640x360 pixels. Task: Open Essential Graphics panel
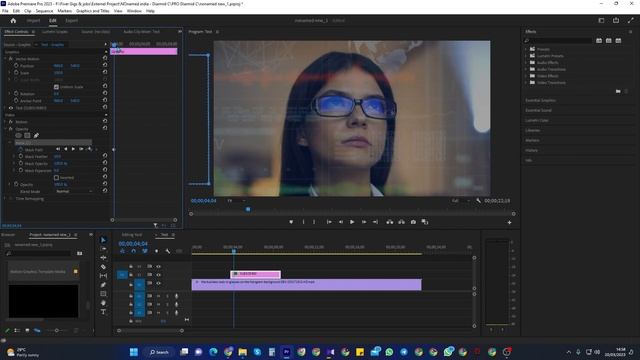coord(540,100)
